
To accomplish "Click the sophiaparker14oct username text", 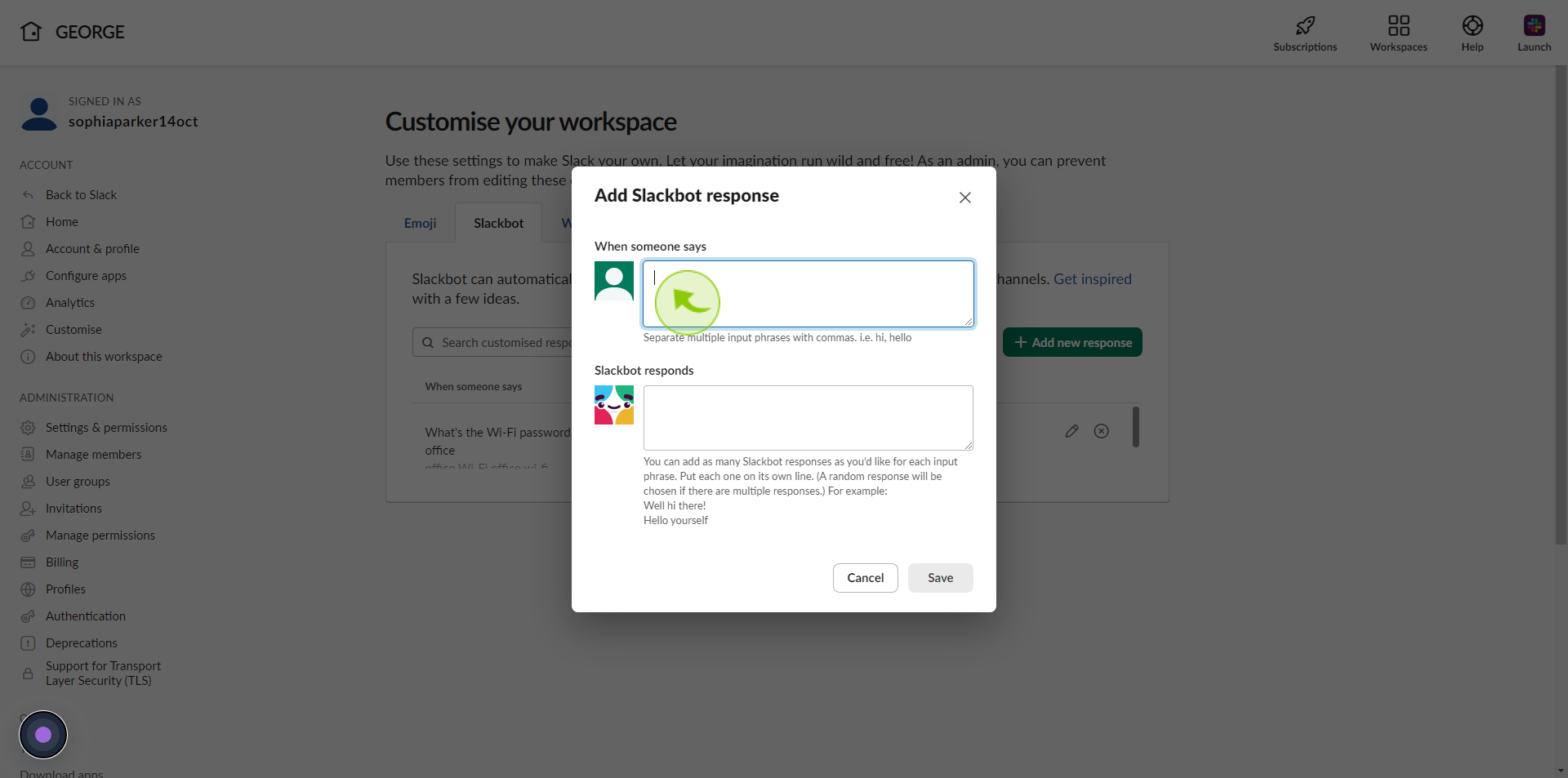I will [133, 122].
